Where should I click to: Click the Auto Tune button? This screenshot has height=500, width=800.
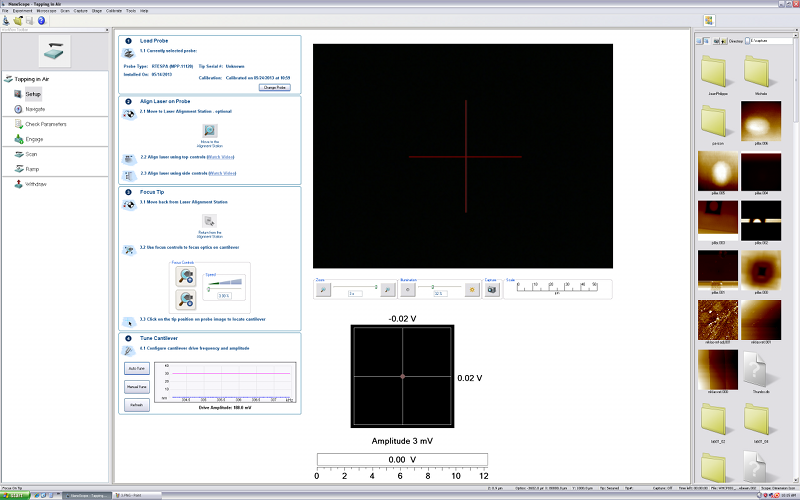pyautogui.click(x=137, y=368)
